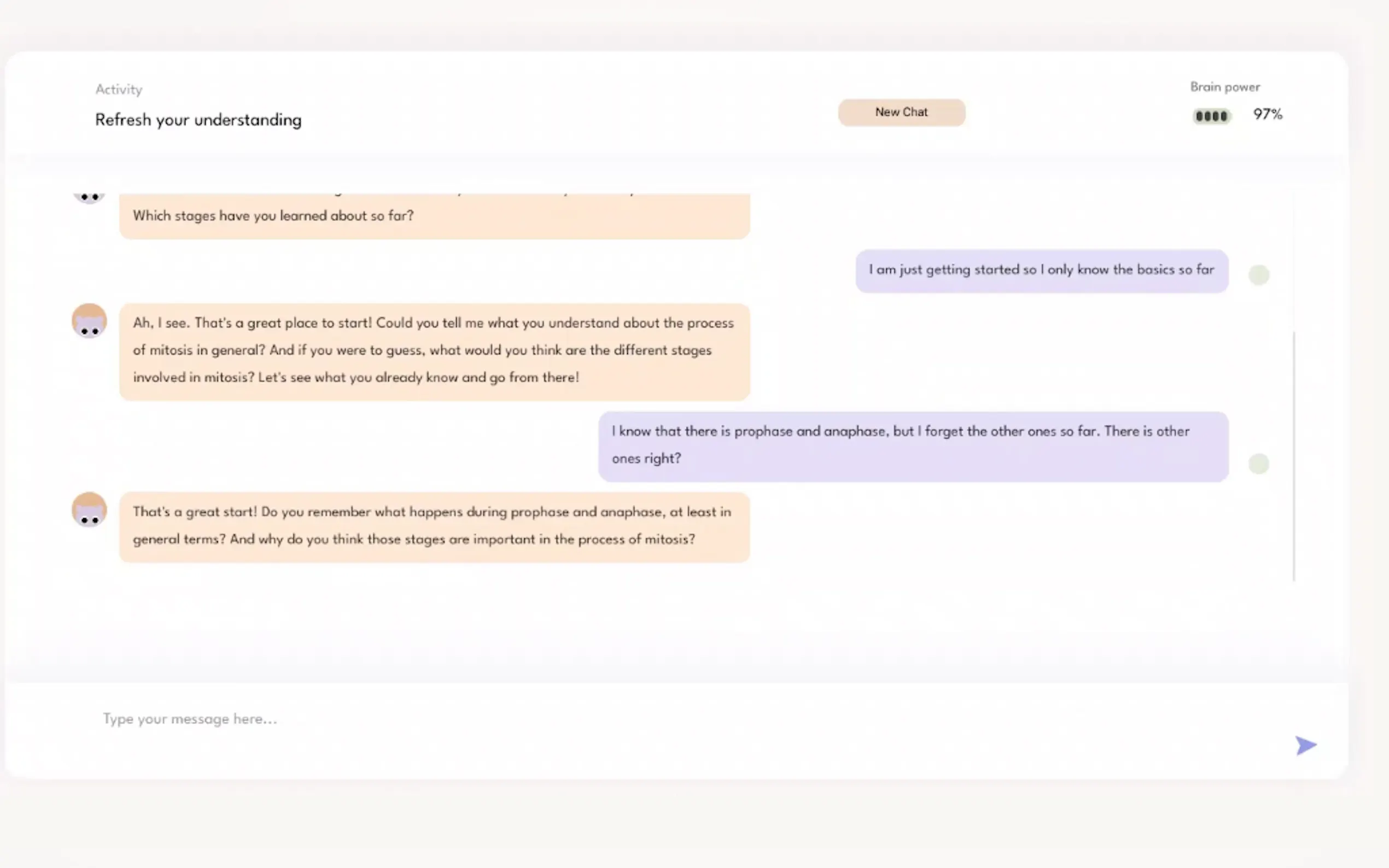1389x868 pixels.
Task: Select the "Which stages have you learned" message bubble
Action: coord(434,216)
